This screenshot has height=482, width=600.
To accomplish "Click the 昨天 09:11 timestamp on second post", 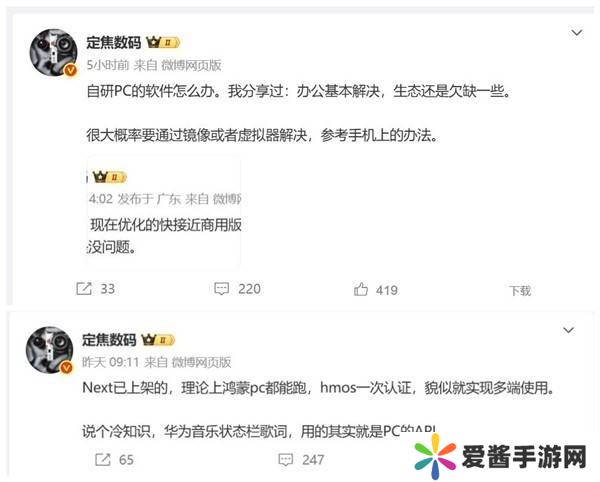I will tap(110, 362).
